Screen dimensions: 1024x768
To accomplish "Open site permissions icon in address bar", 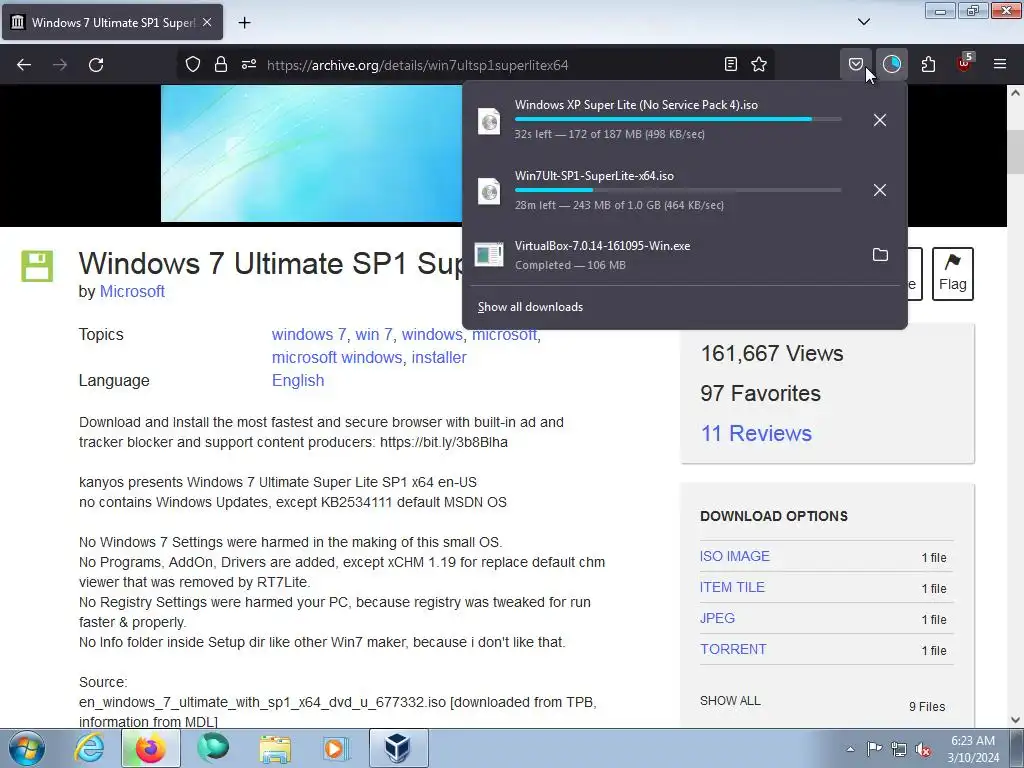I will pyautogui.click(x=249, y=64).
